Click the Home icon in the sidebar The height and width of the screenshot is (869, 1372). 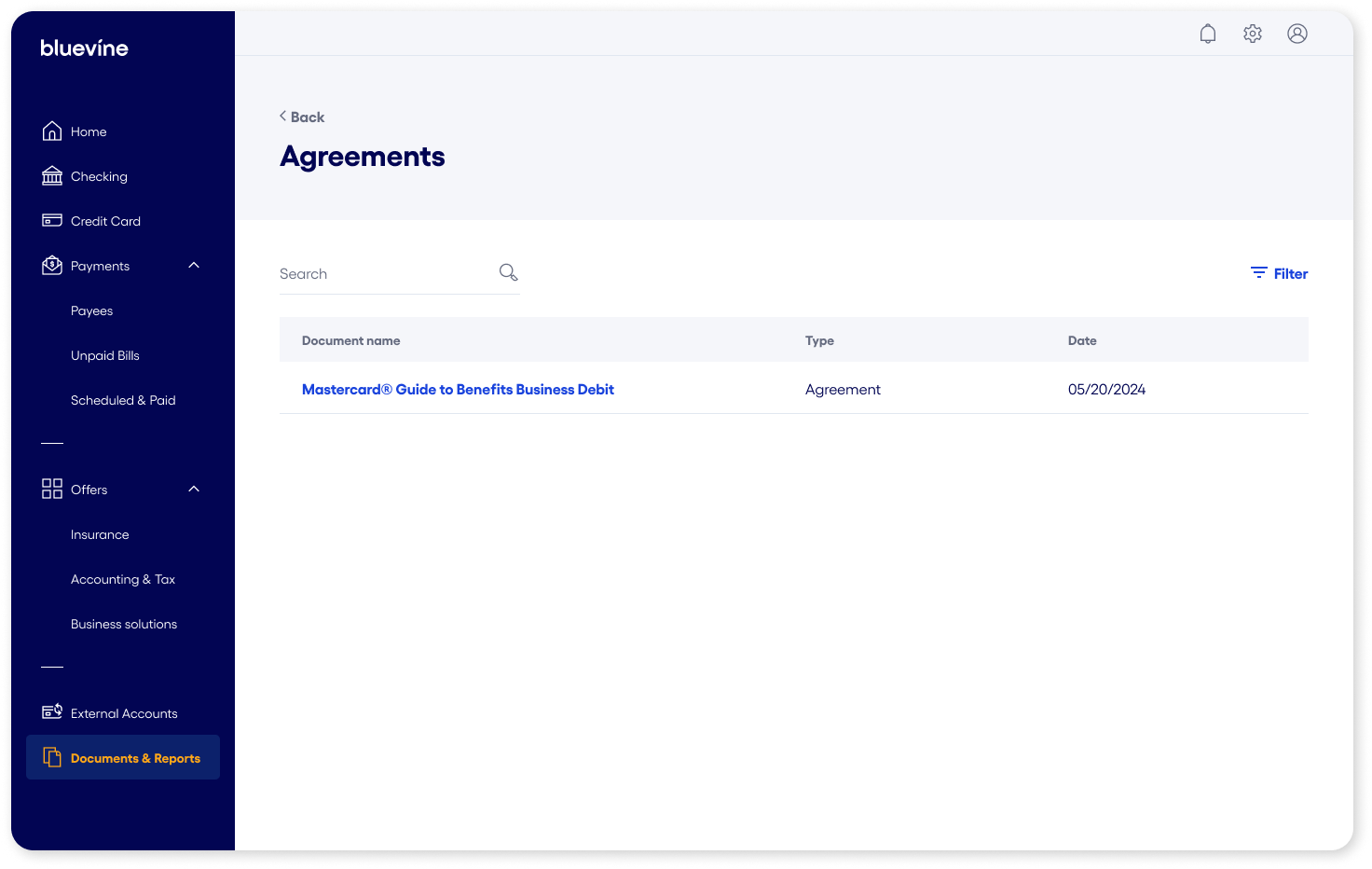tap(52, 130)
